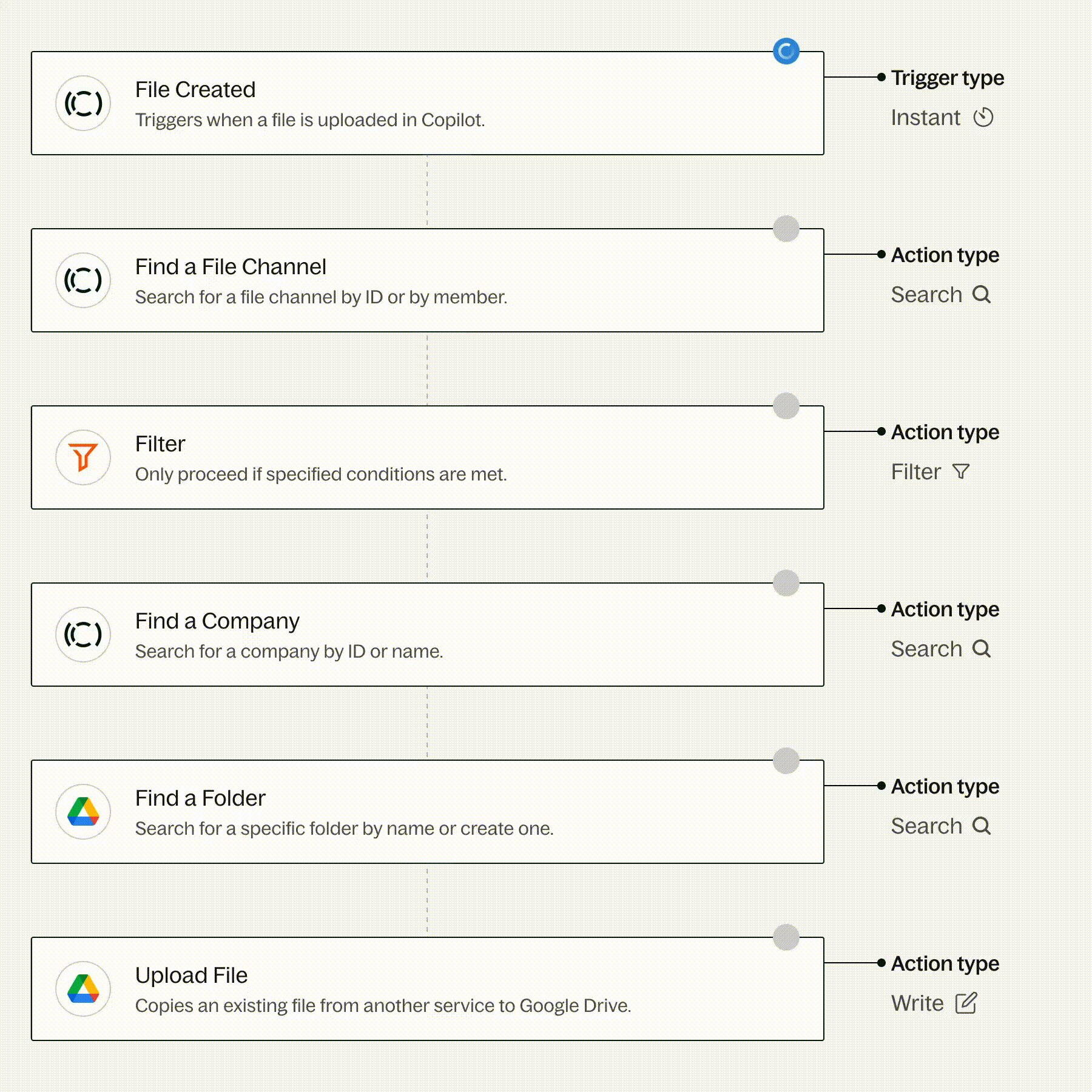The height and width of the screenshot is (1092, 1092).
Task: Click the Instant clock icon under Trigger type
Action: (x=983, y=117)
